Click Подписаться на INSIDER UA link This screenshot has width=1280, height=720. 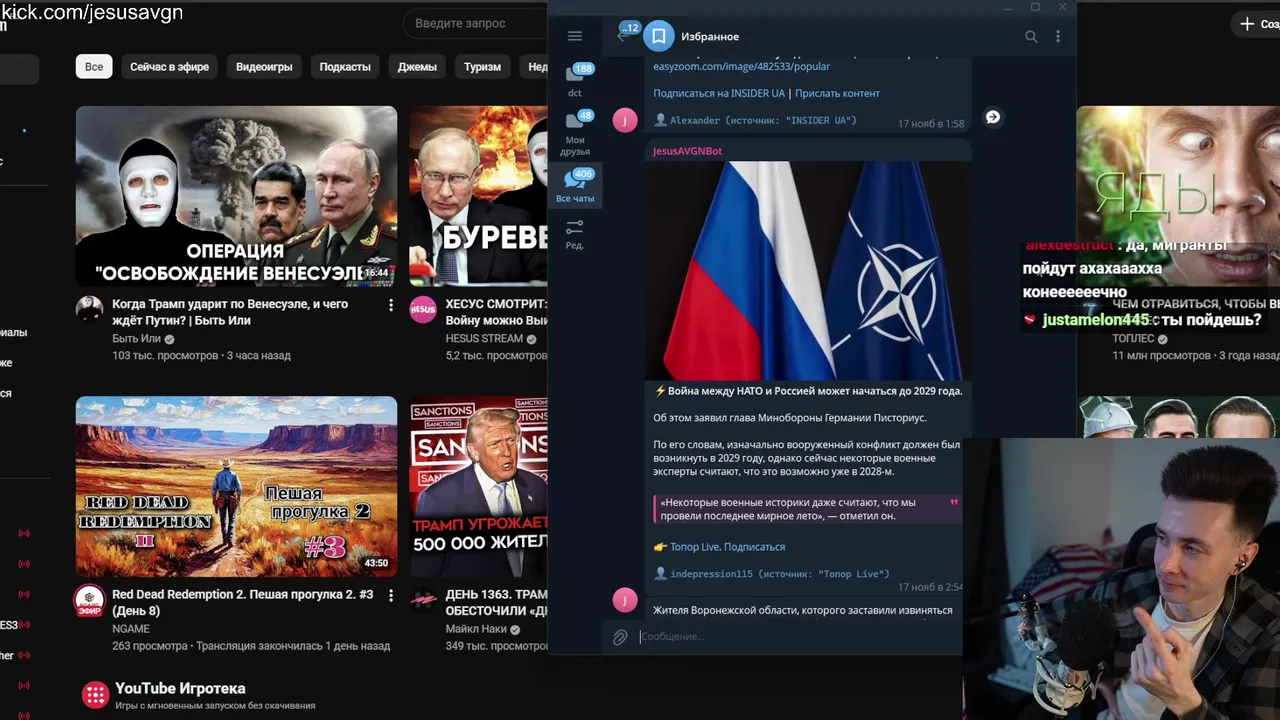[719, 93]
